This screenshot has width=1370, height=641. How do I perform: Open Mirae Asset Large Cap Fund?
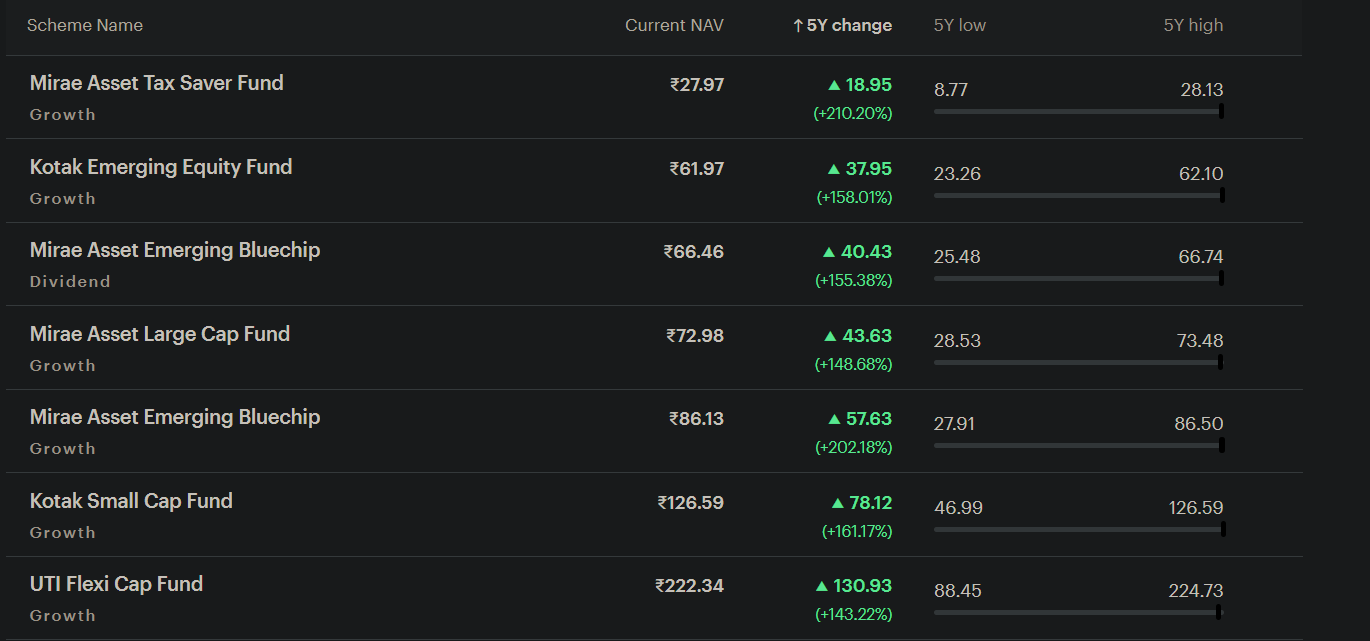pos(160,334)
